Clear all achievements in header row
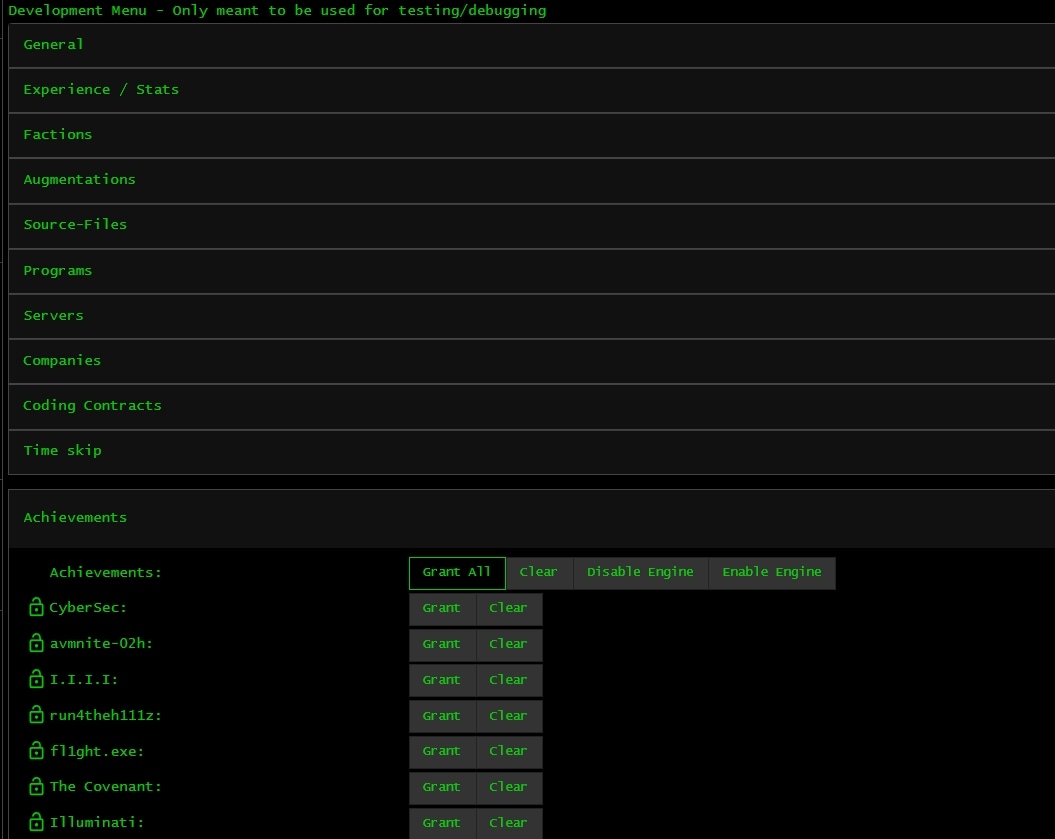Image resolution: width=1055 pixels, height=839 pixels. (x=539, y=573)
